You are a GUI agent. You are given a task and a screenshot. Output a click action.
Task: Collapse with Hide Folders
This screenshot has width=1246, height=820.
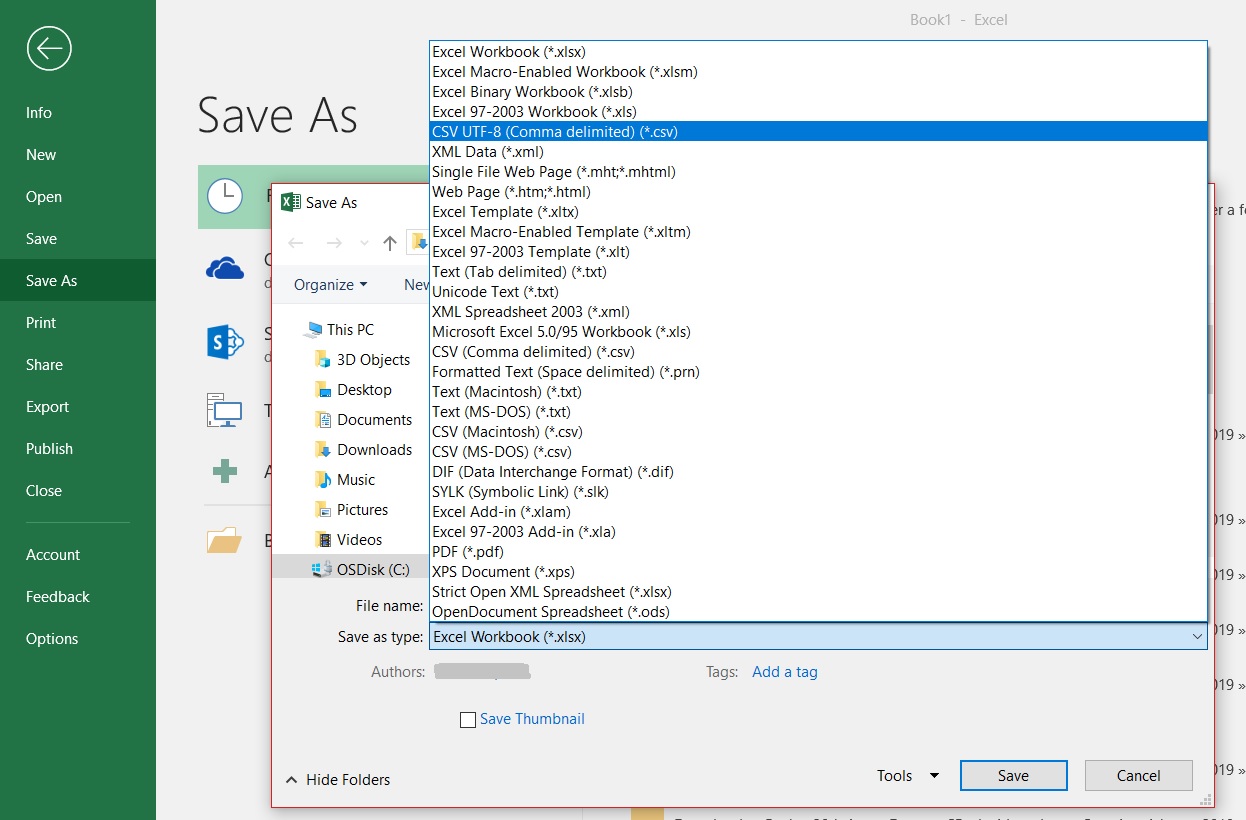click(x=338, y=779)
